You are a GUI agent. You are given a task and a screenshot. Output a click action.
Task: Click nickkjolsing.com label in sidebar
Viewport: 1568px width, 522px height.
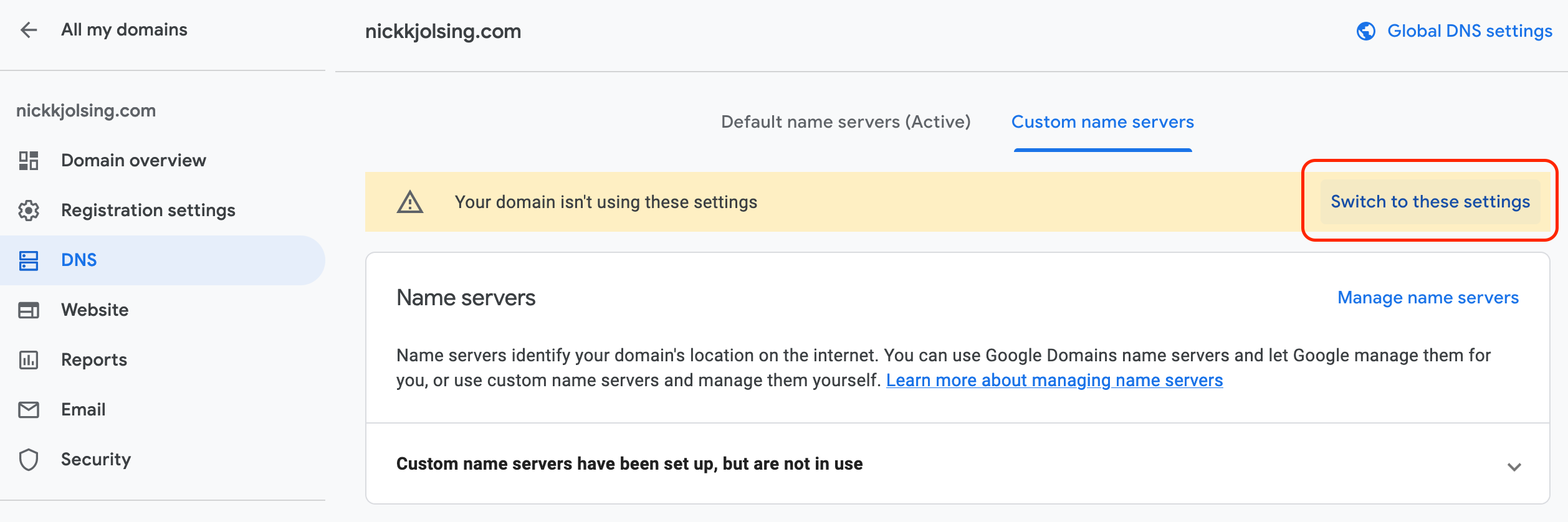click(x=86, y=111)
